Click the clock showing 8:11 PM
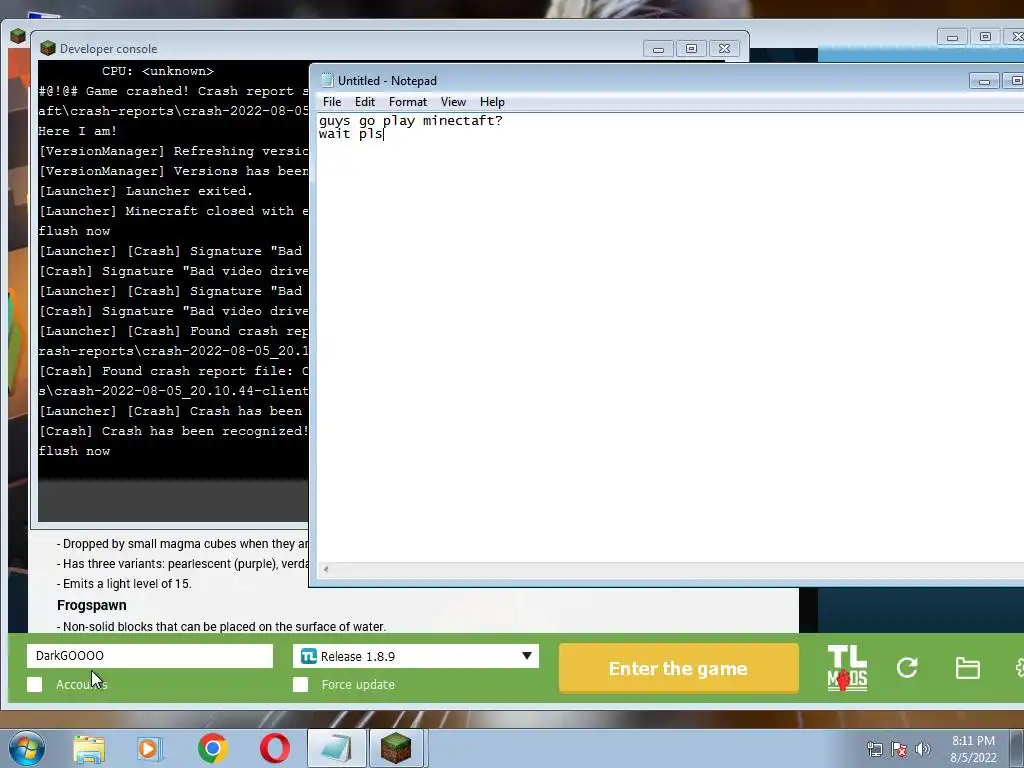 click(x=973, y=741)
